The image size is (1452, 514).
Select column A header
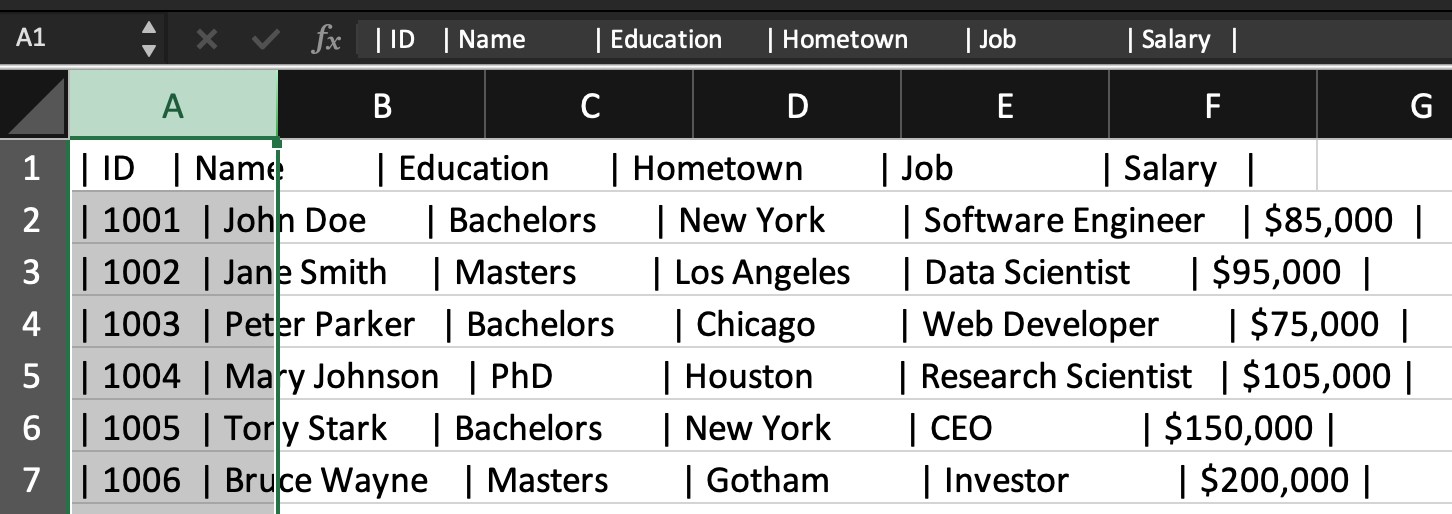click(x=173, y=106)
